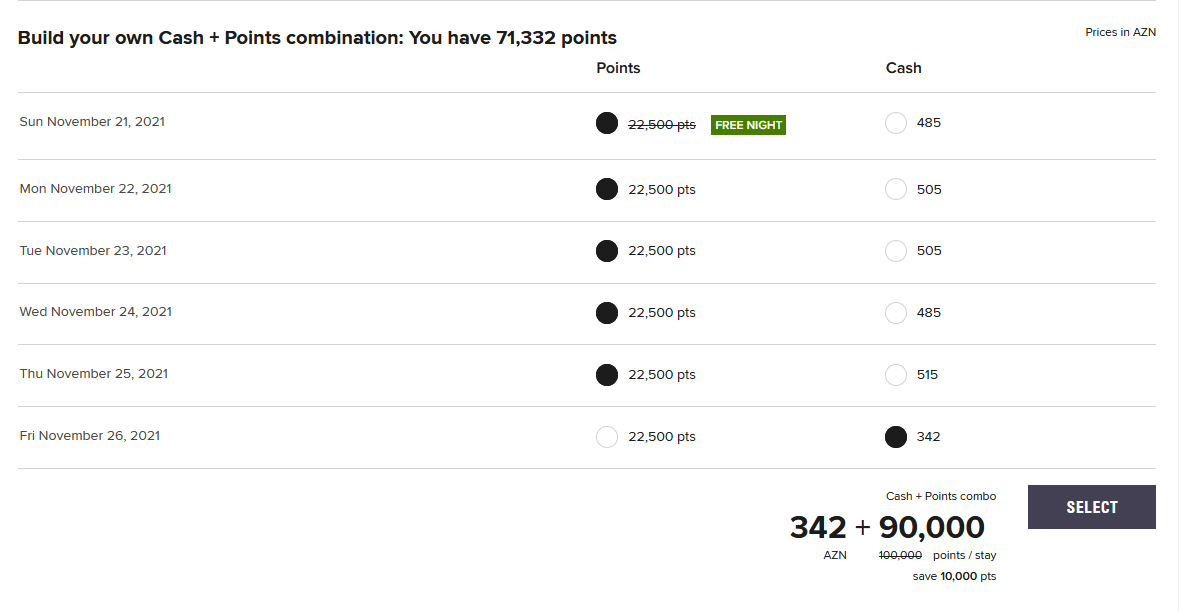Viewport: 1179px width, 611px height.
Task: Choose Cash 515 for Thu November 25
Action: [896, 375]
